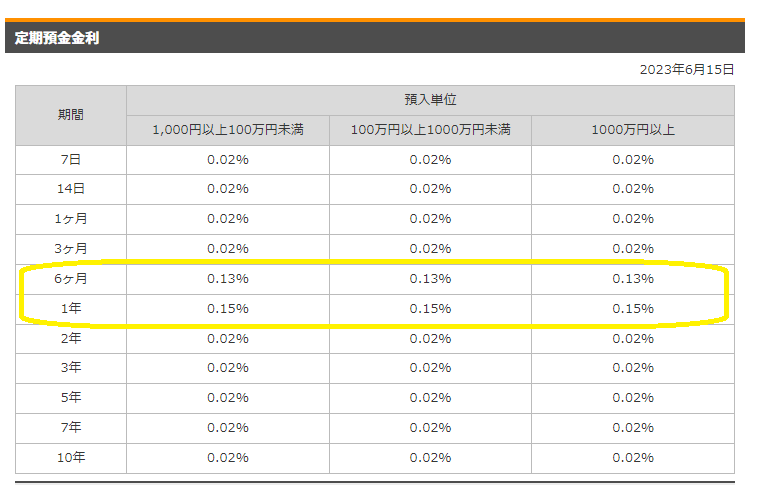
Task: Select 0.02% in 10年 row, 1000万円以上 column
Action: pyautogui.click(x=633, y=457)
